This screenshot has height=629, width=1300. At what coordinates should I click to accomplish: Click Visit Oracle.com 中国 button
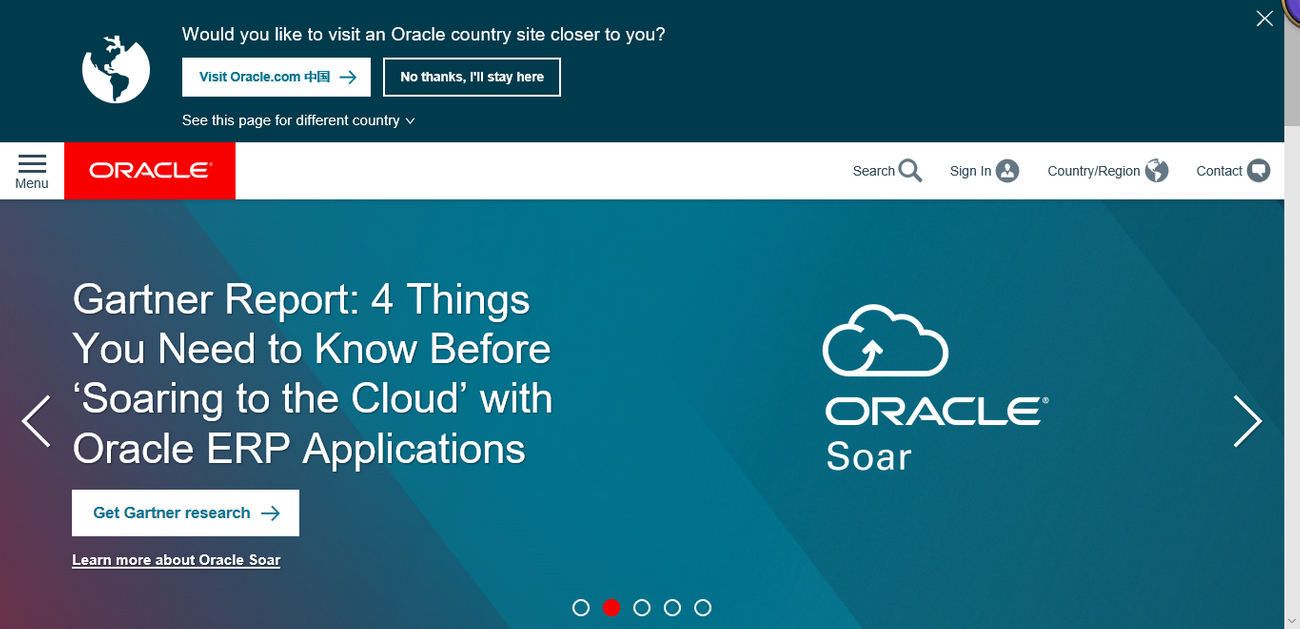[276, 77]
